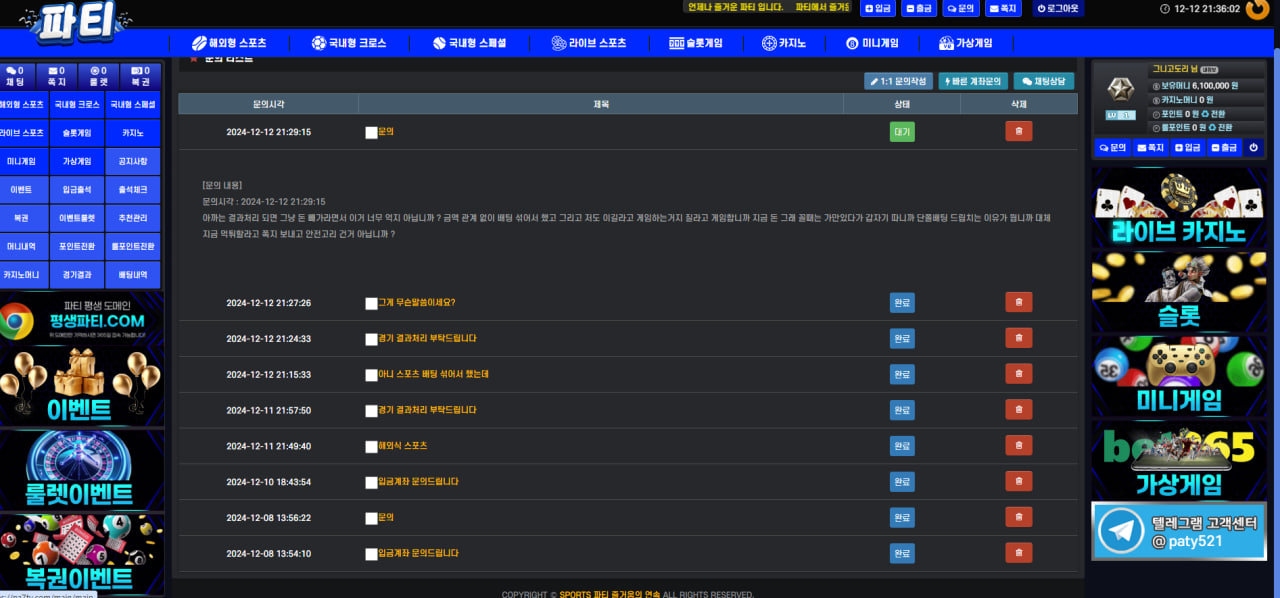Click the power icon in the user panel
The width and height of the screenshot is (1280, 598).
[1253, 147]
